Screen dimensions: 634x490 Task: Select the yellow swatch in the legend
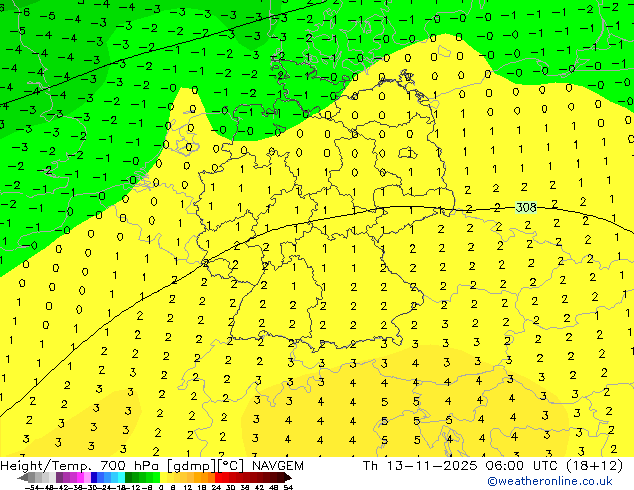[163, 478]
